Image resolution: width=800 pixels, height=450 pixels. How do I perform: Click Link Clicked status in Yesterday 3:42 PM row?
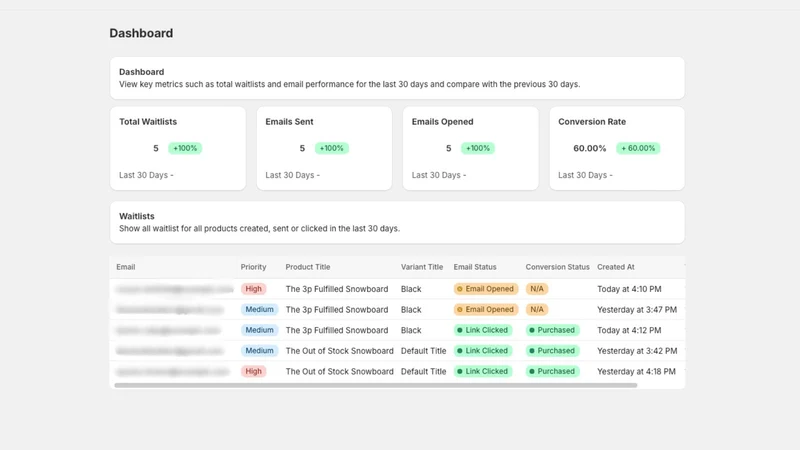point(483,351)
